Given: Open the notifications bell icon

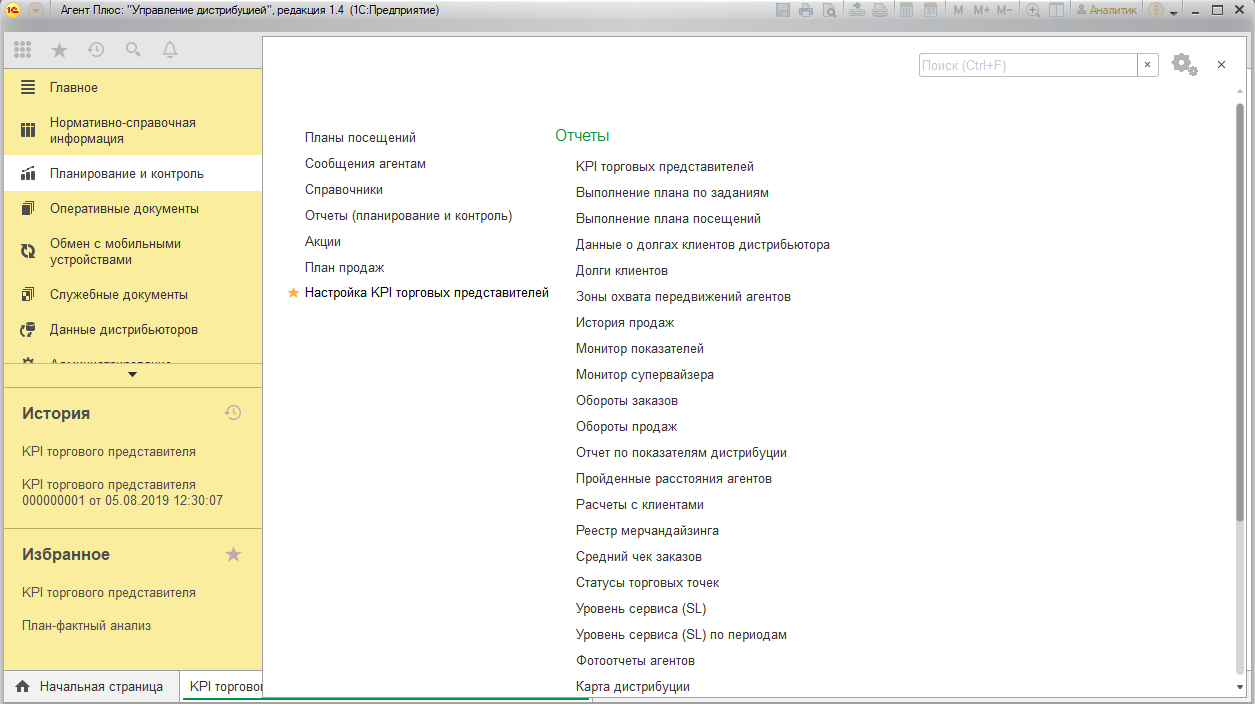Looking at the screenshot, I should [170, 49].
